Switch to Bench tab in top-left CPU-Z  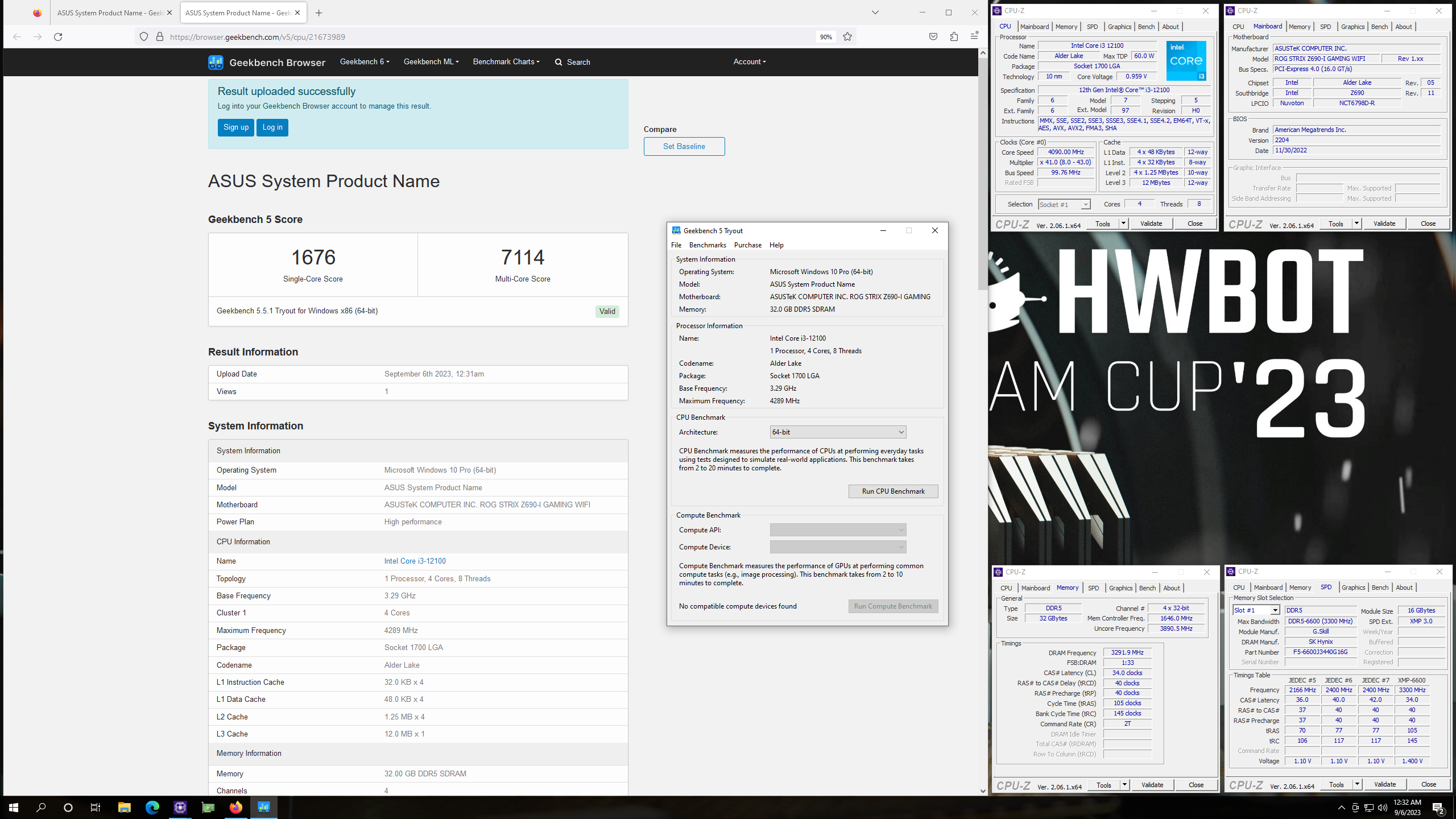[x=1146, y=27]
